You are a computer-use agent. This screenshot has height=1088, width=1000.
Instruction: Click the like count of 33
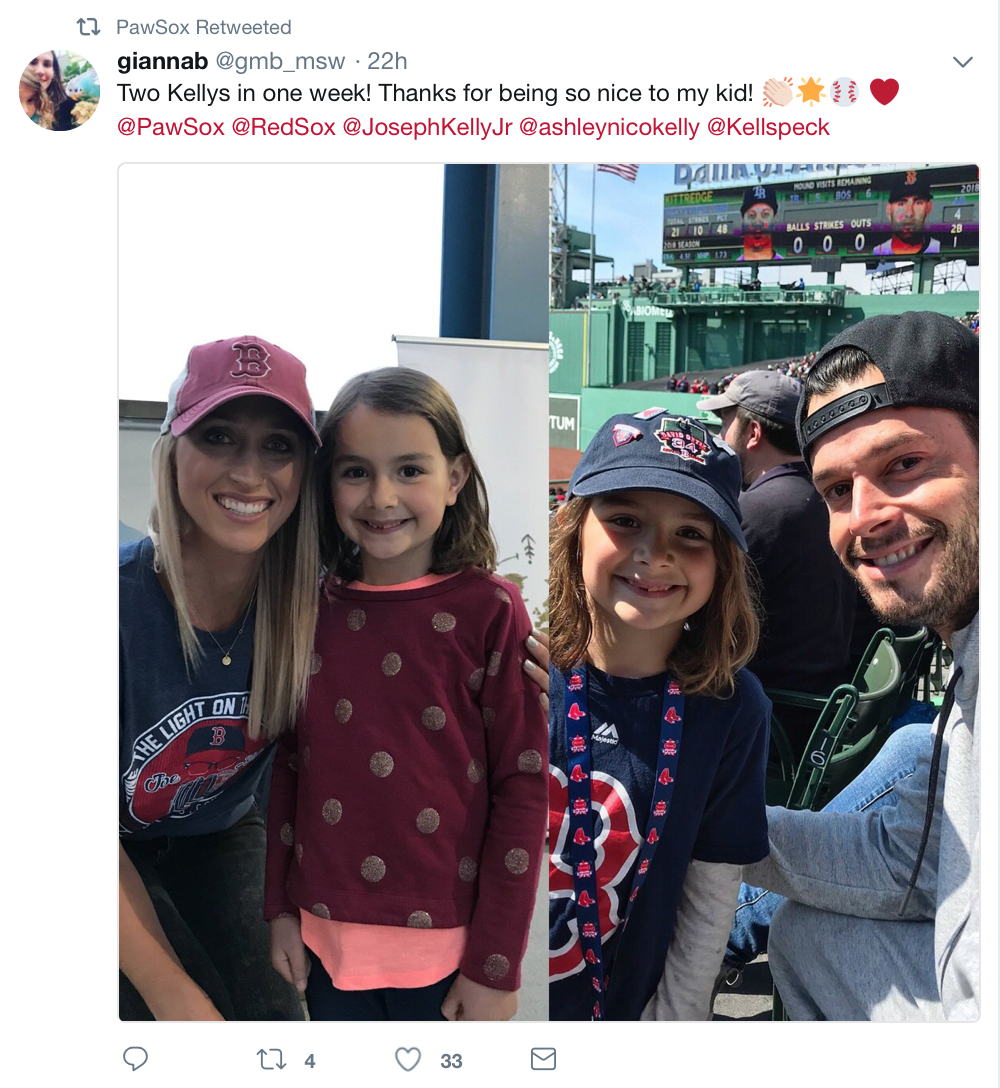click(451, 1061)
